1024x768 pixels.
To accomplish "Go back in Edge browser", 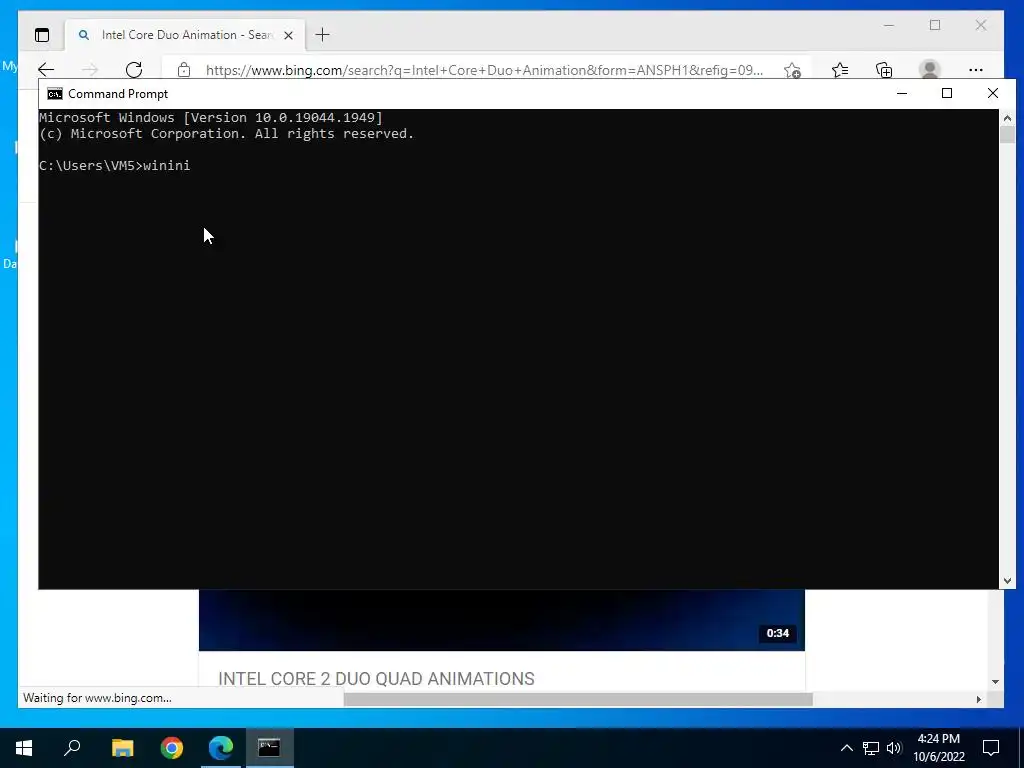I will point(46,70).
